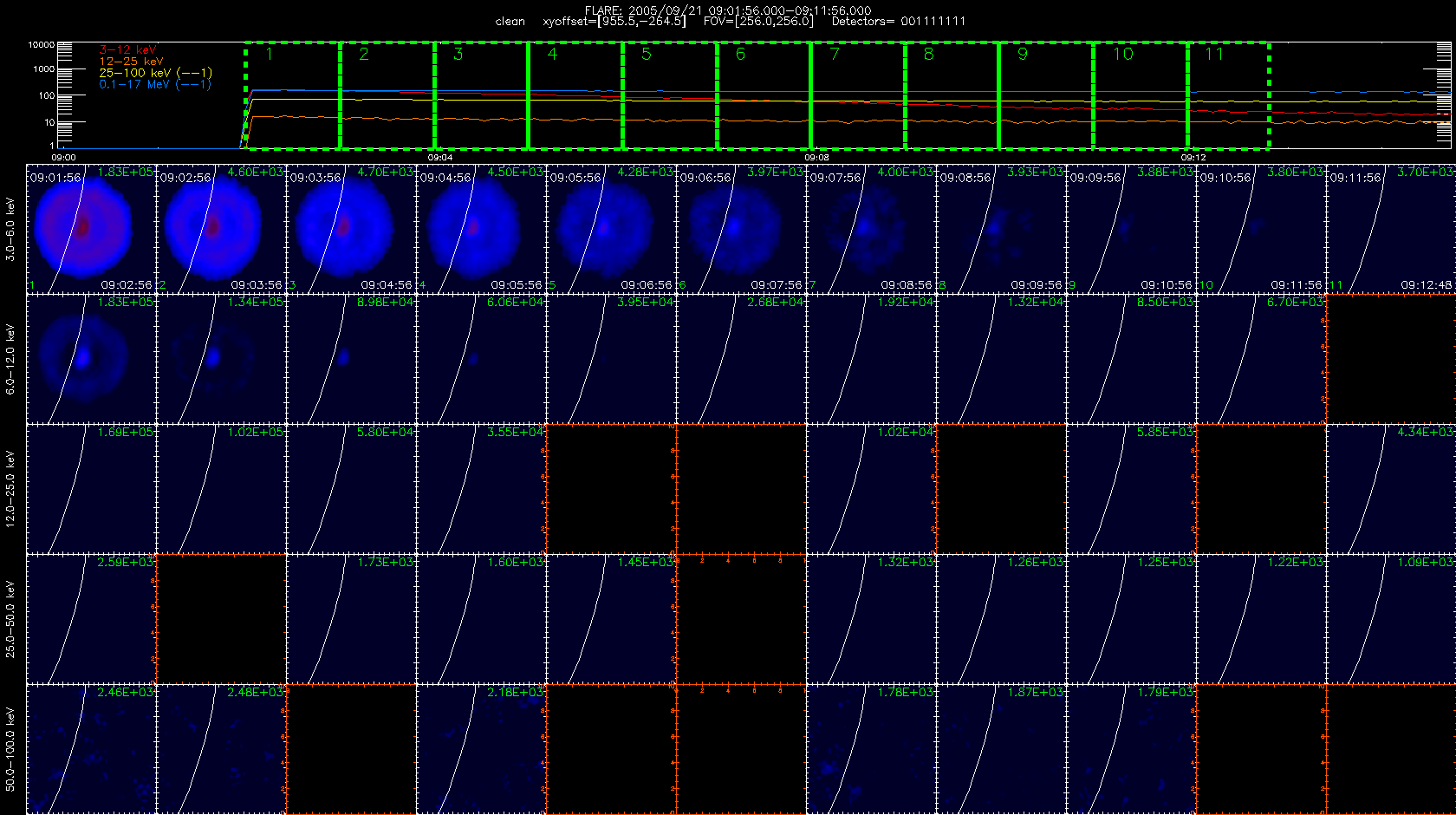The width and height of the screenshot is (1456, 815).
Task: Select time interval 3 on the lightcurve
Action: click(481, 95)
